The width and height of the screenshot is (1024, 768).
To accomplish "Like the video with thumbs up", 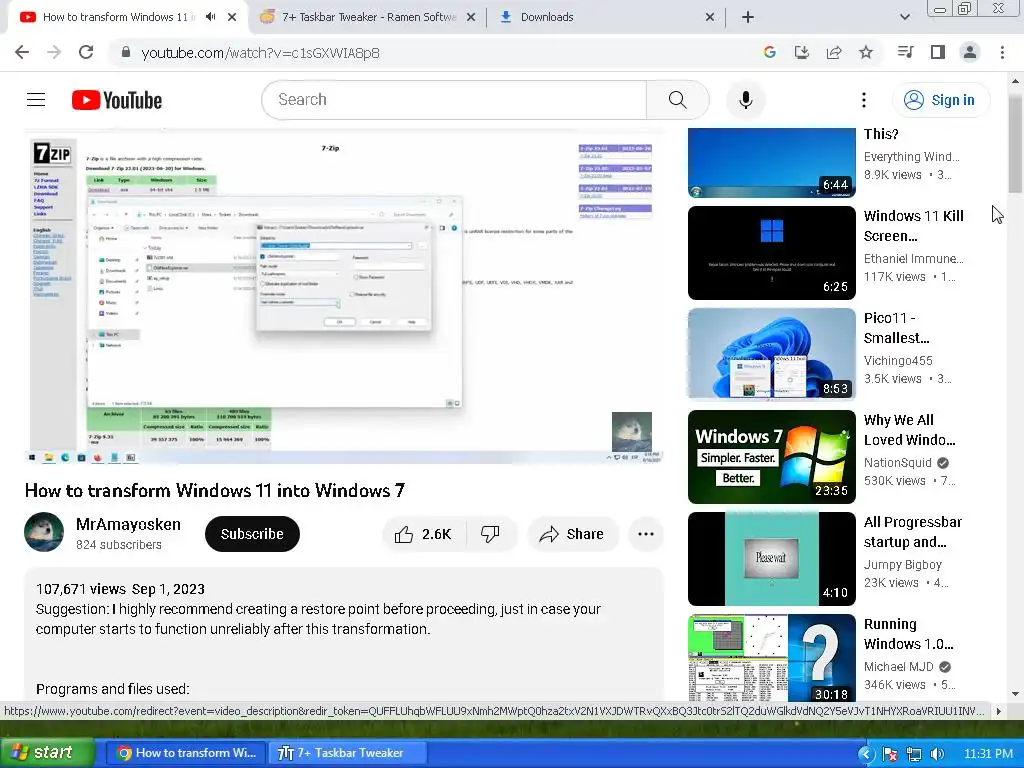I will pos(423,534).
